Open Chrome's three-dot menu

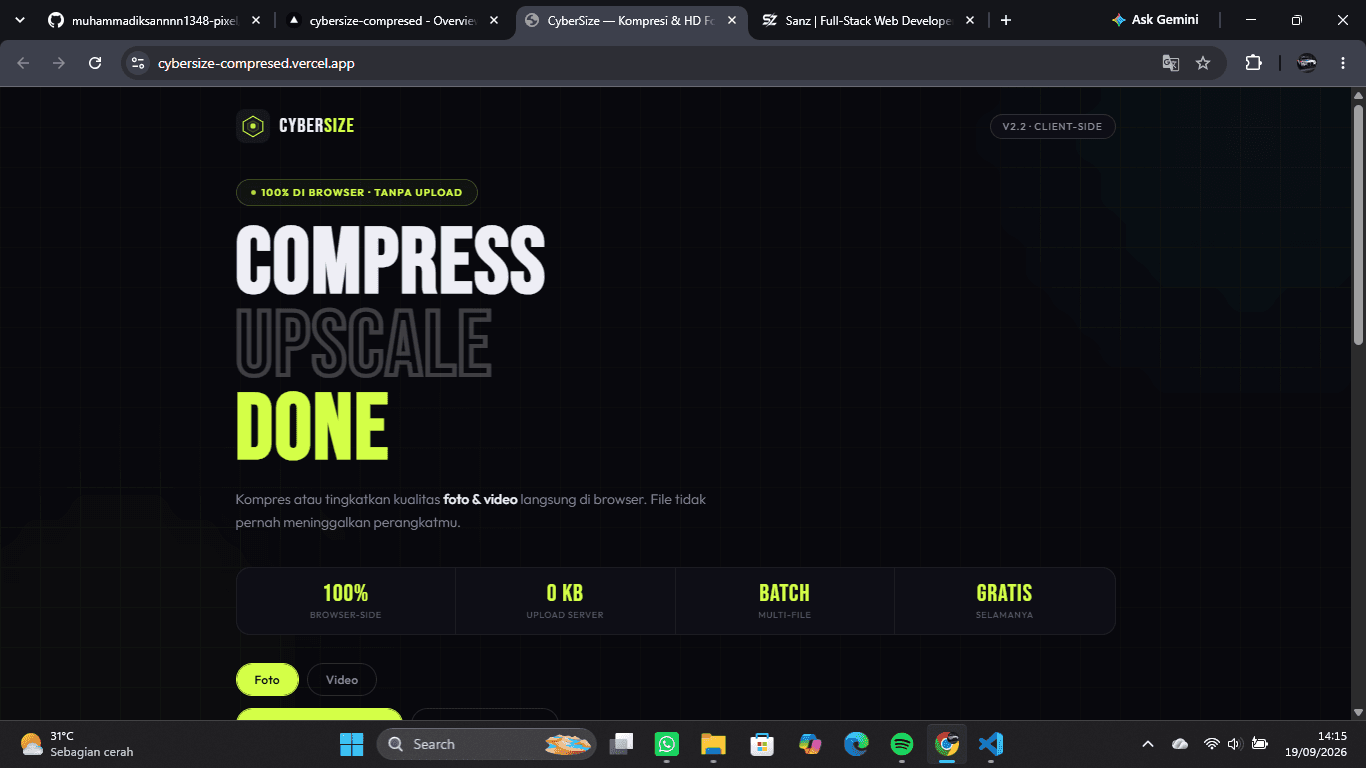(1342, 63)
